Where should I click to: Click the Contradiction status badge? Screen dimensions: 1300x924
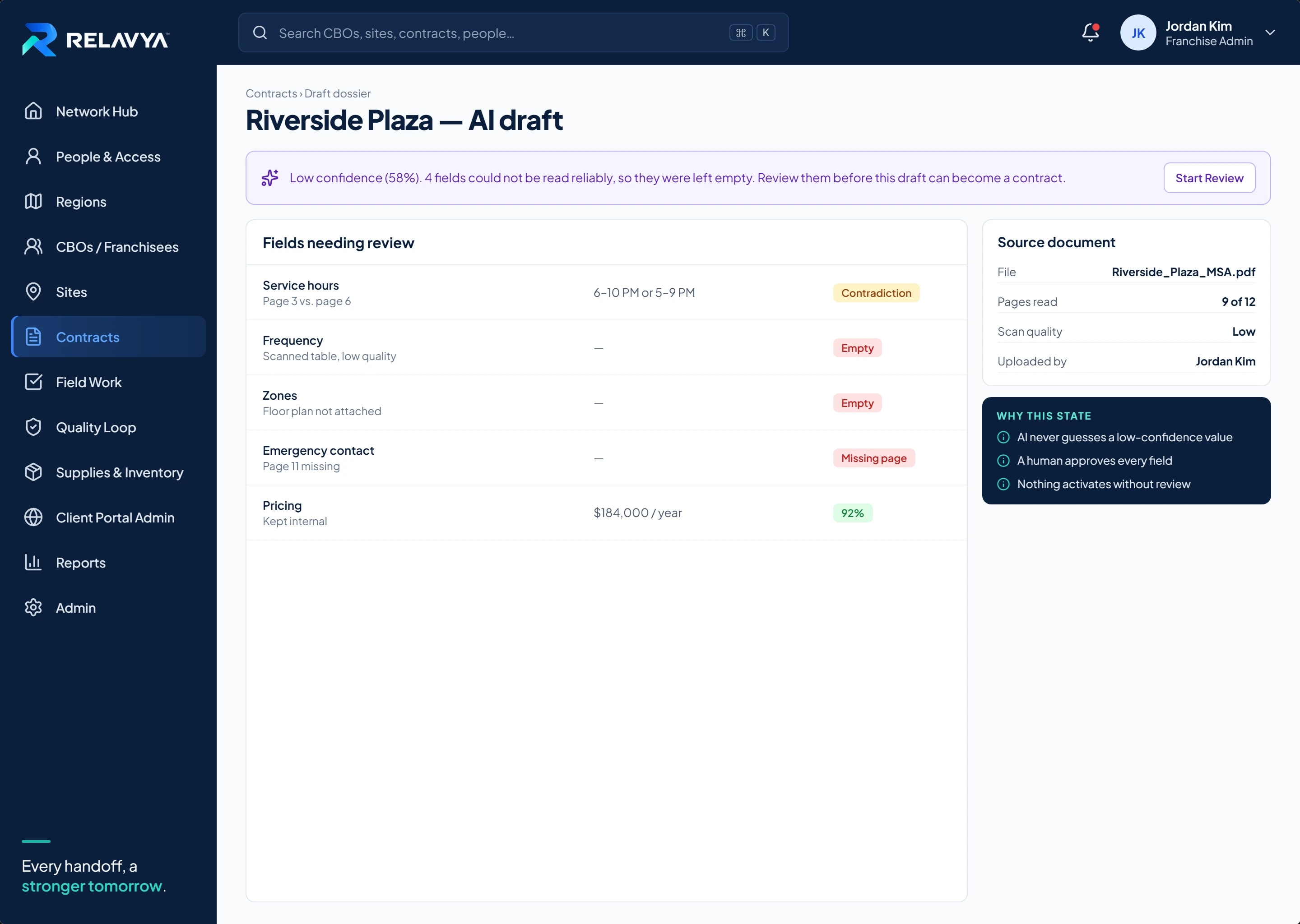[x=876, y=292]
